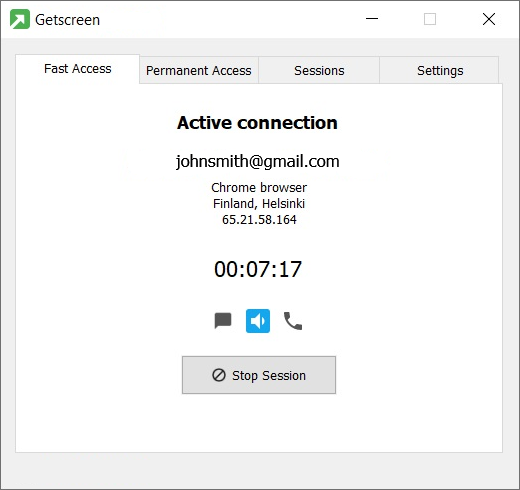
Task: Click the Active connection heading
Action: coord(257,123)
